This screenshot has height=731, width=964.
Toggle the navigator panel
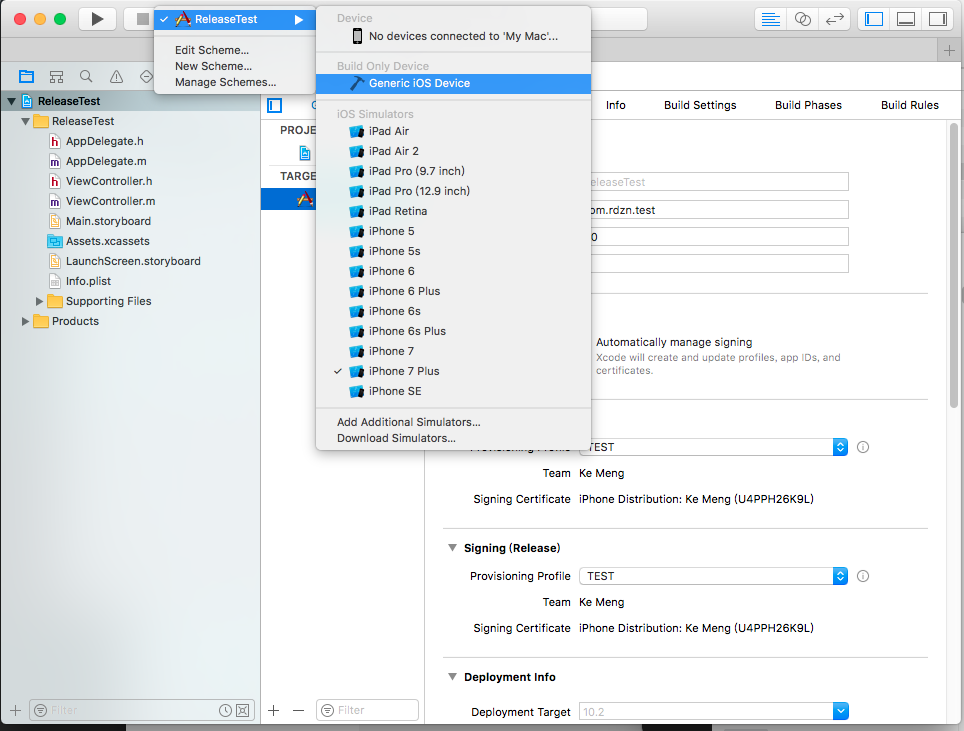point(874,19)
